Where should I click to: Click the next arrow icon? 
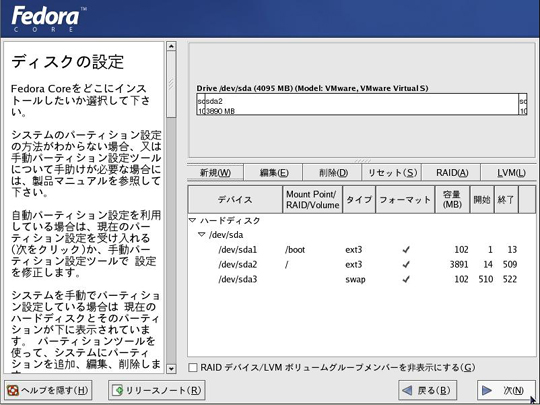tap(487, 390)
